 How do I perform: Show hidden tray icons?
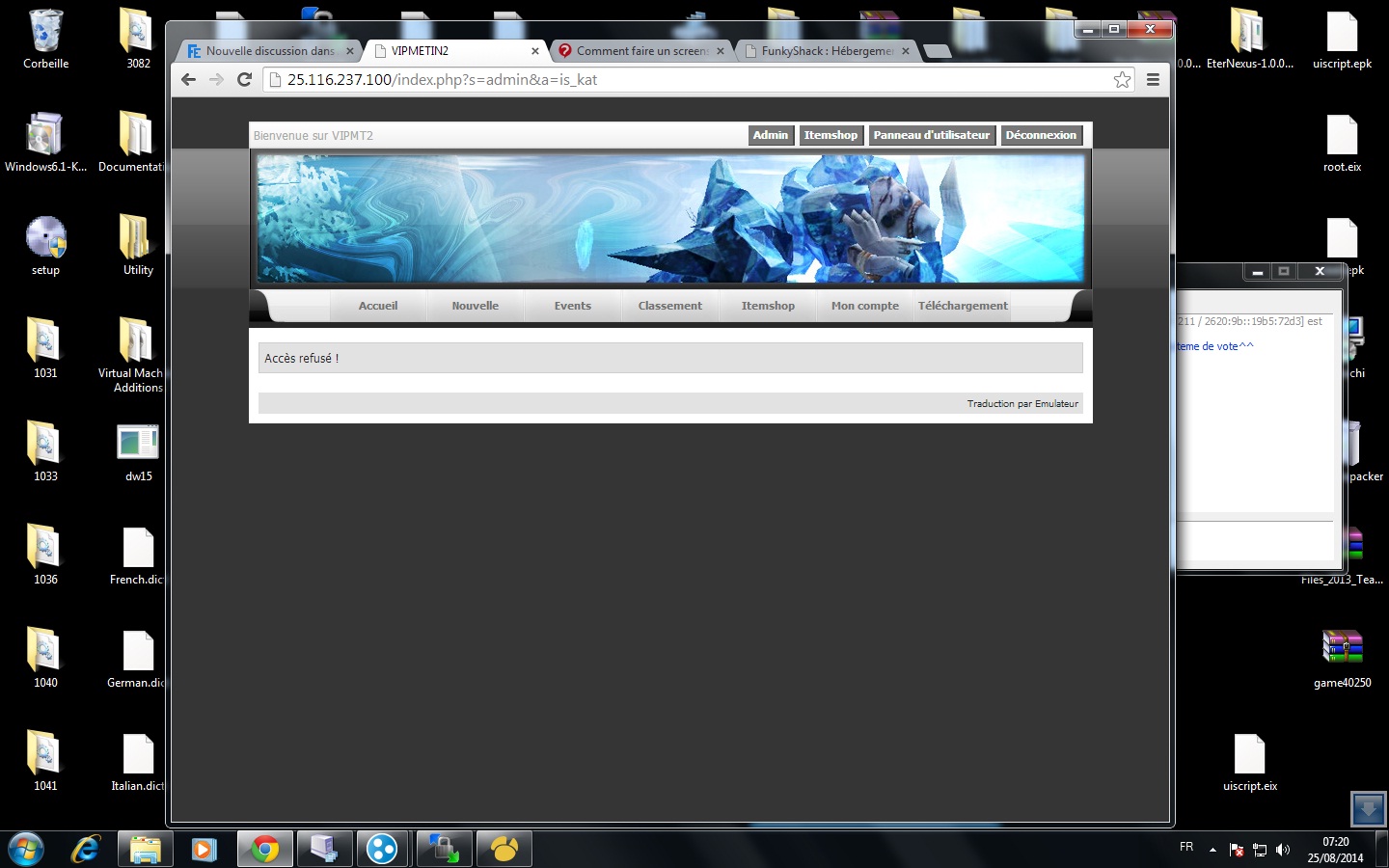click(1212, 850)
